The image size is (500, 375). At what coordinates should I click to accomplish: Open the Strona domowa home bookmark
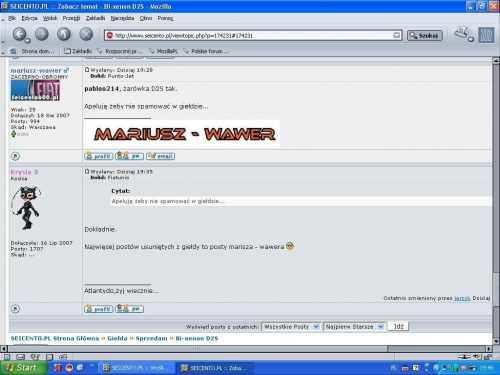[x=33, y=51]
